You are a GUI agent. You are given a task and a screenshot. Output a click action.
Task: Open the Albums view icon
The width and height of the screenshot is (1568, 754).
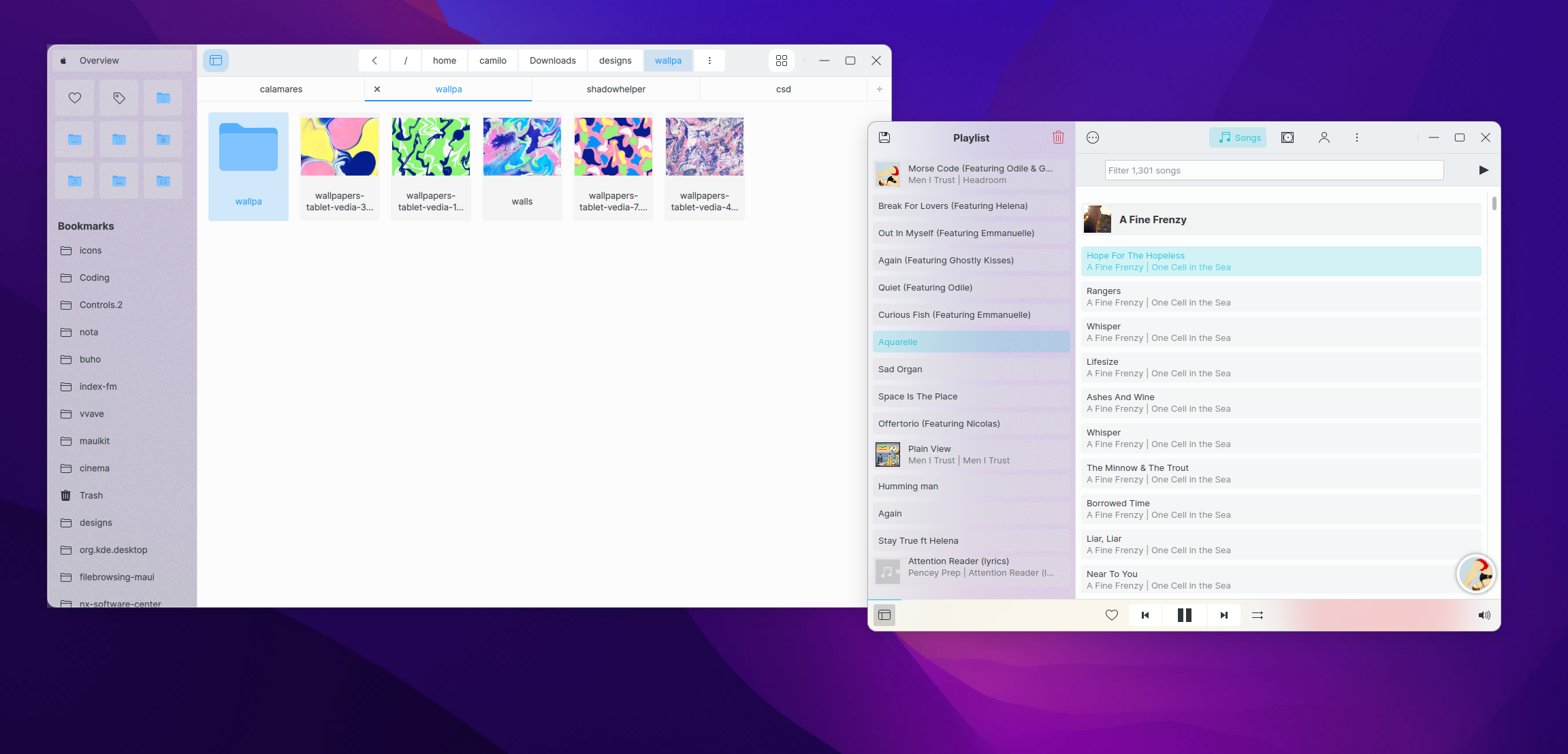(x=1287, y=137)
